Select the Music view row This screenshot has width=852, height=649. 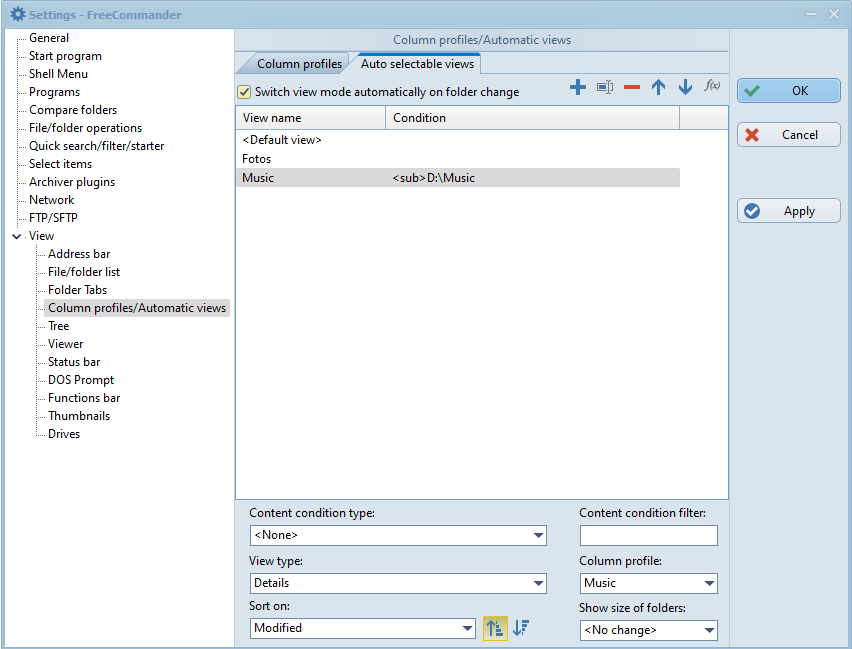pos(458,178)
